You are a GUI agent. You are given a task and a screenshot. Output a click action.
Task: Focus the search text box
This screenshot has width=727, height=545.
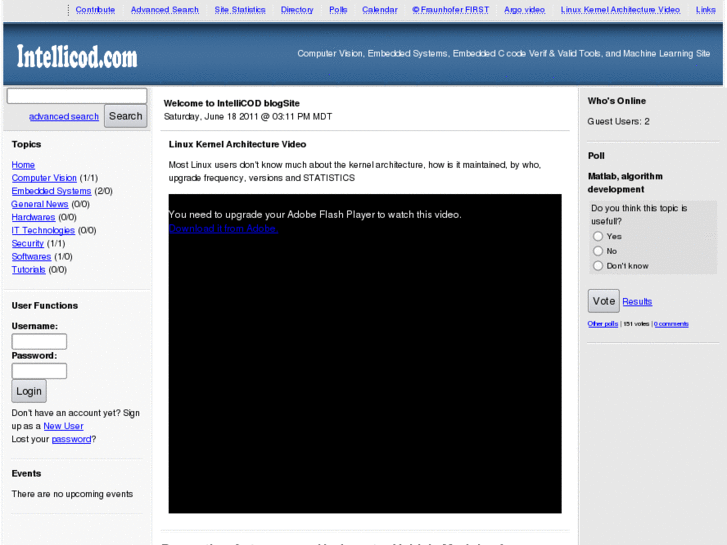(77, 96)
